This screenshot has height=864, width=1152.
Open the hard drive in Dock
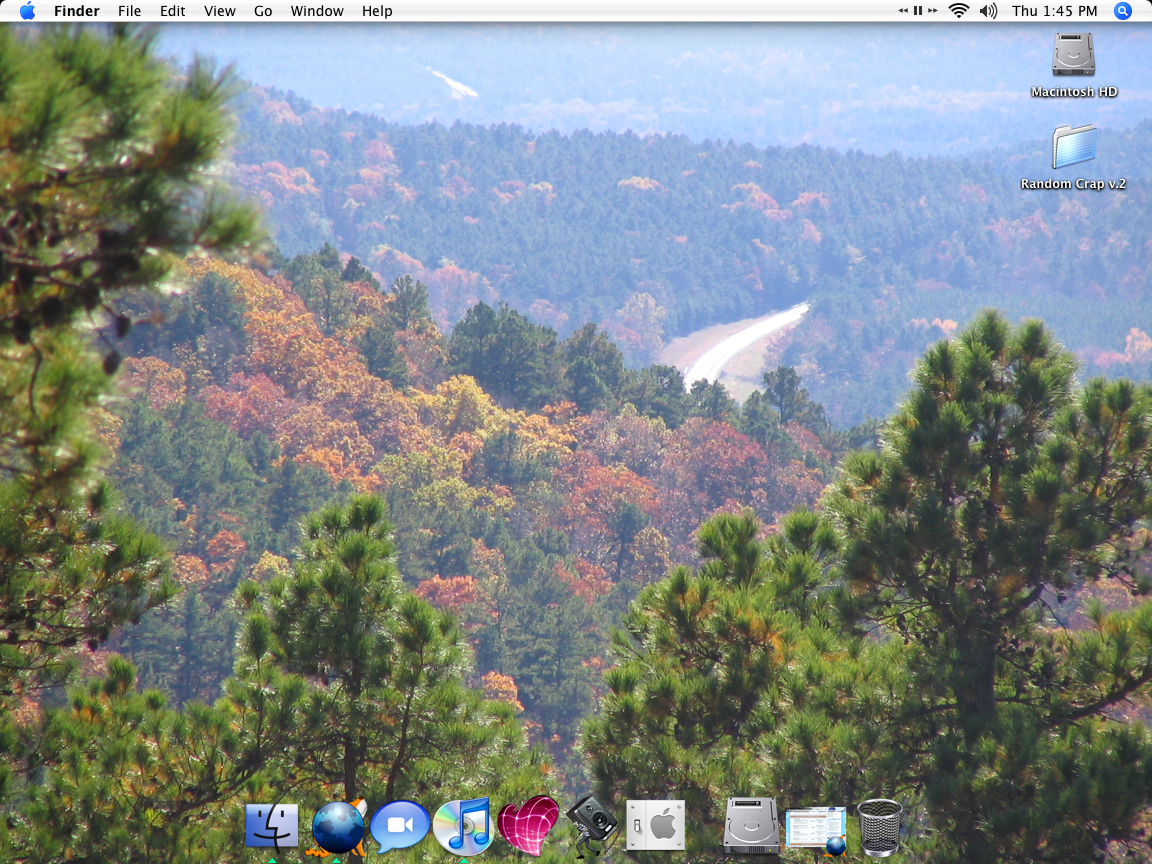point(751,826)
